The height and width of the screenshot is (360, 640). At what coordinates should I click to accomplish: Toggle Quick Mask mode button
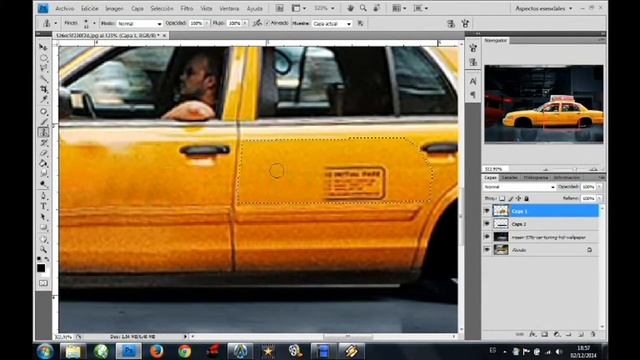(x=43, y=283)
